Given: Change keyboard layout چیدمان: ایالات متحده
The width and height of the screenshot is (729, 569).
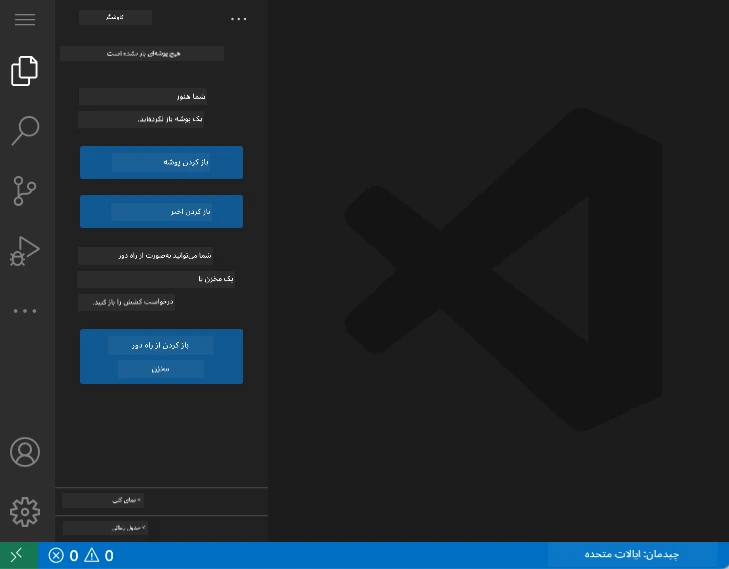Looking at the screenshot, I should pos(631,555).
